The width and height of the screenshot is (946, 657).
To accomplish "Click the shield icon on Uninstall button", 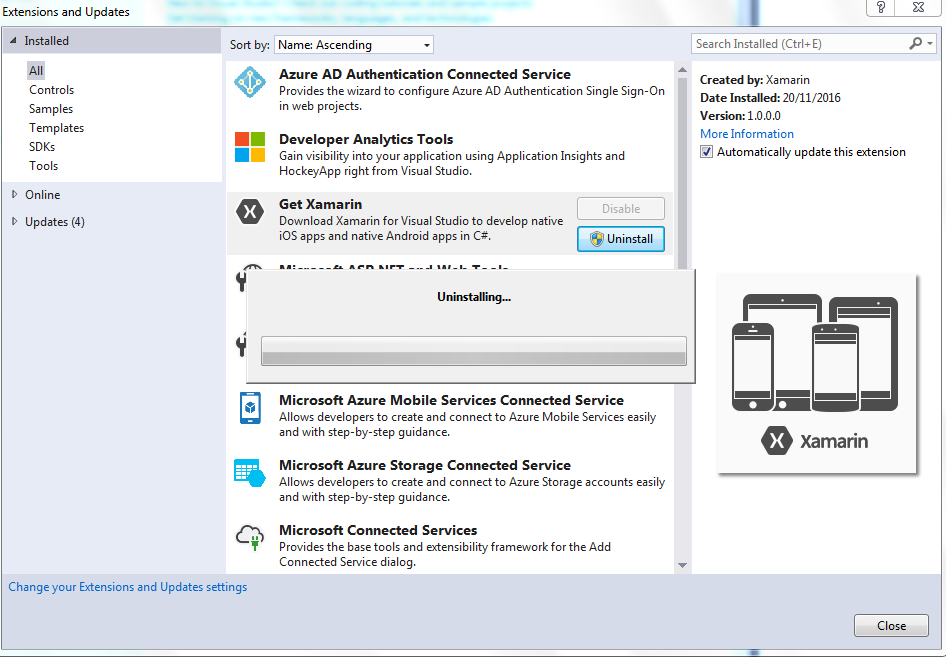I will pyautogui.click(x=597, y=239).
